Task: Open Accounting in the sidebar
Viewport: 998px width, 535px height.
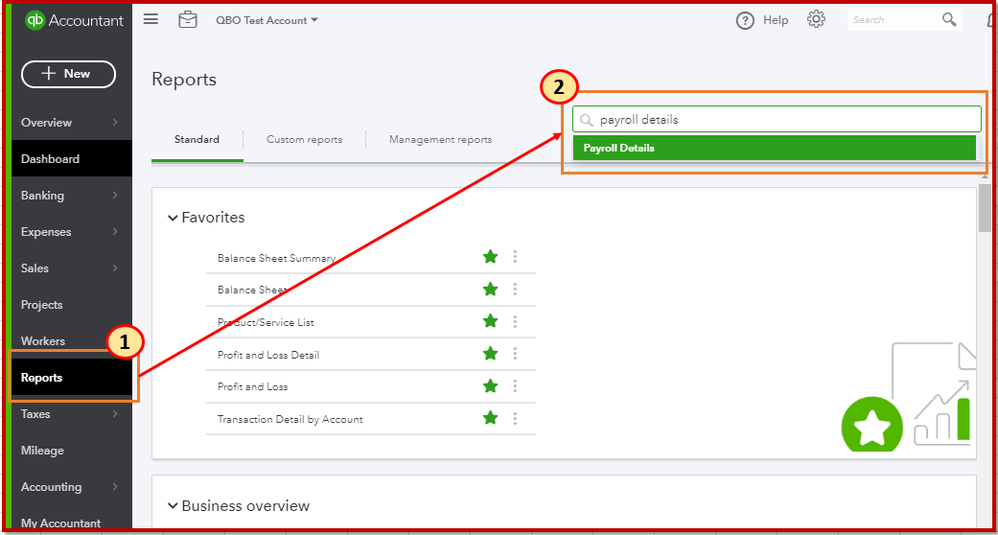Action: (51, 487)
